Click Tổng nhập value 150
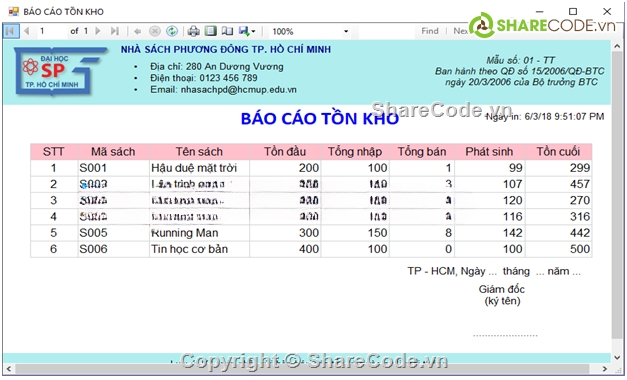The image size is (627, 380). (355, 233)
